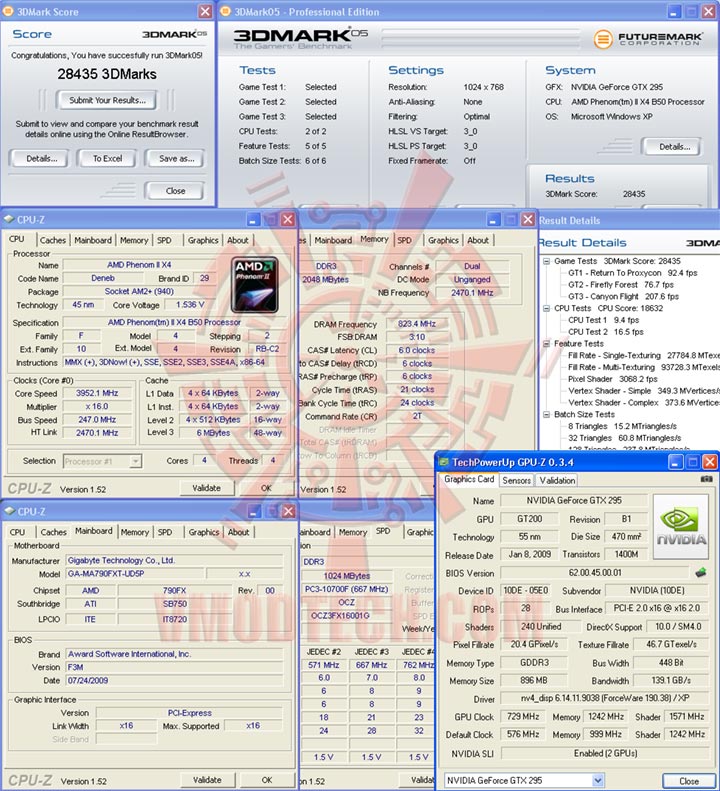This screenshot has height=791, width=720.
Task: Click Validate in CPU-Z Motherboard window
Action: (207, 780)
